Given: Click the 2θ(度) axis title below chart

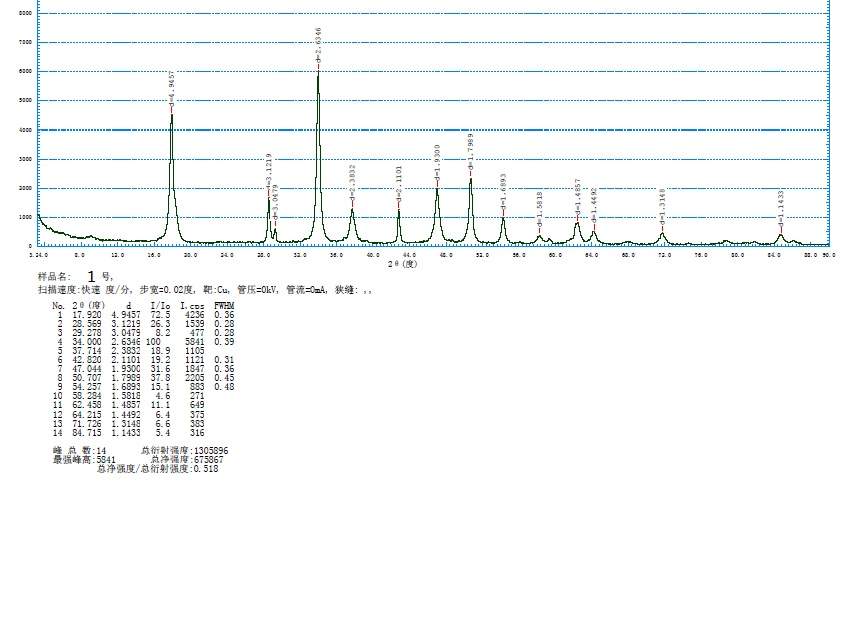Looking at the screenshot, I should tap(403, 264).
